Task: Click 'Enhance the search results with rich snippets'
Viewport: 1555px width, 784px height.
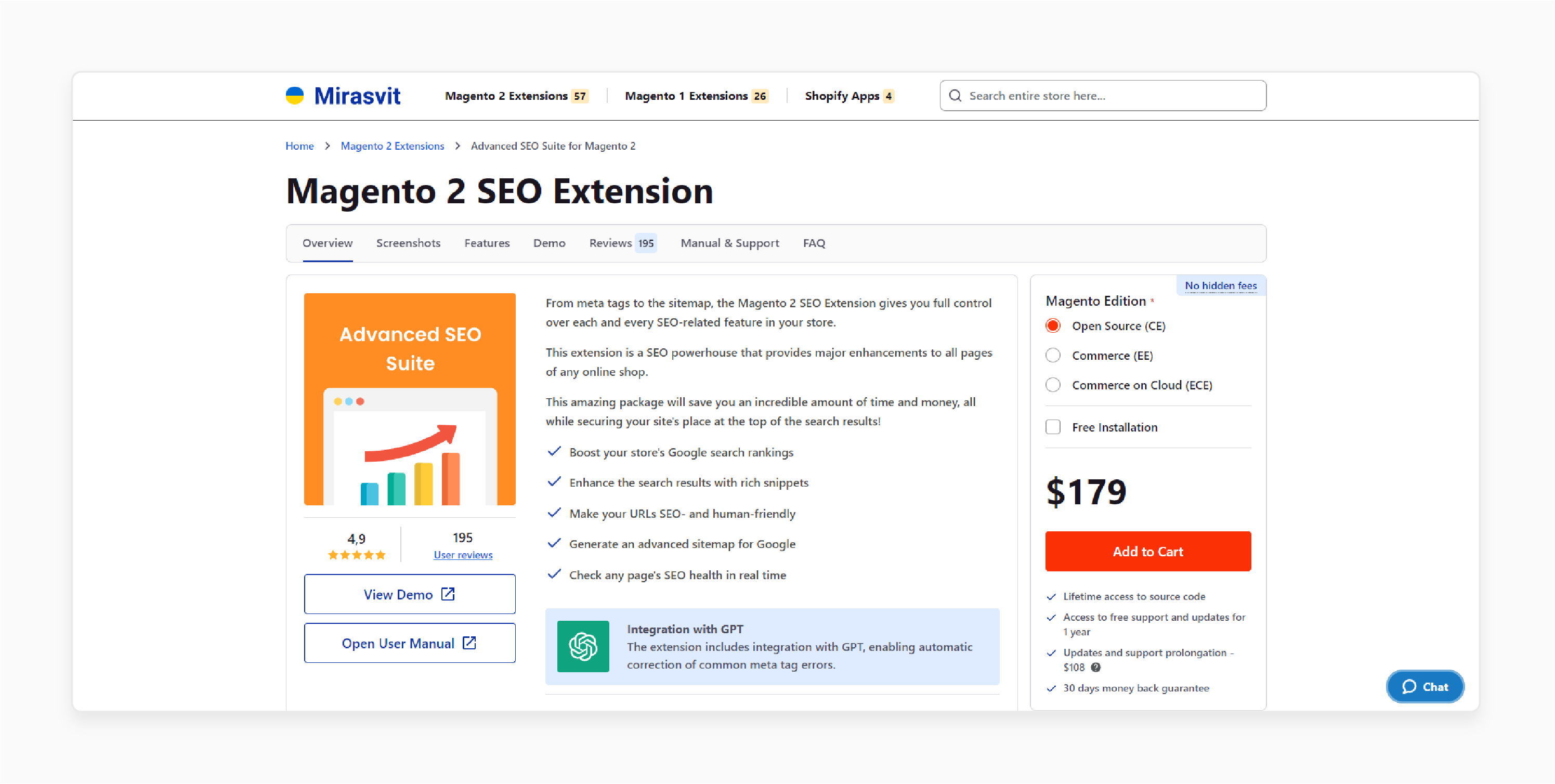Action: coord(689,482)
